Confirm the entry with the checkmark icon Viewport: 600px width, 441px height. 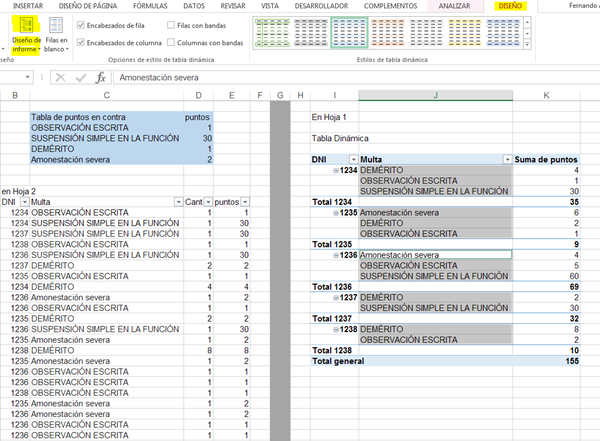[x=81, y=77]
